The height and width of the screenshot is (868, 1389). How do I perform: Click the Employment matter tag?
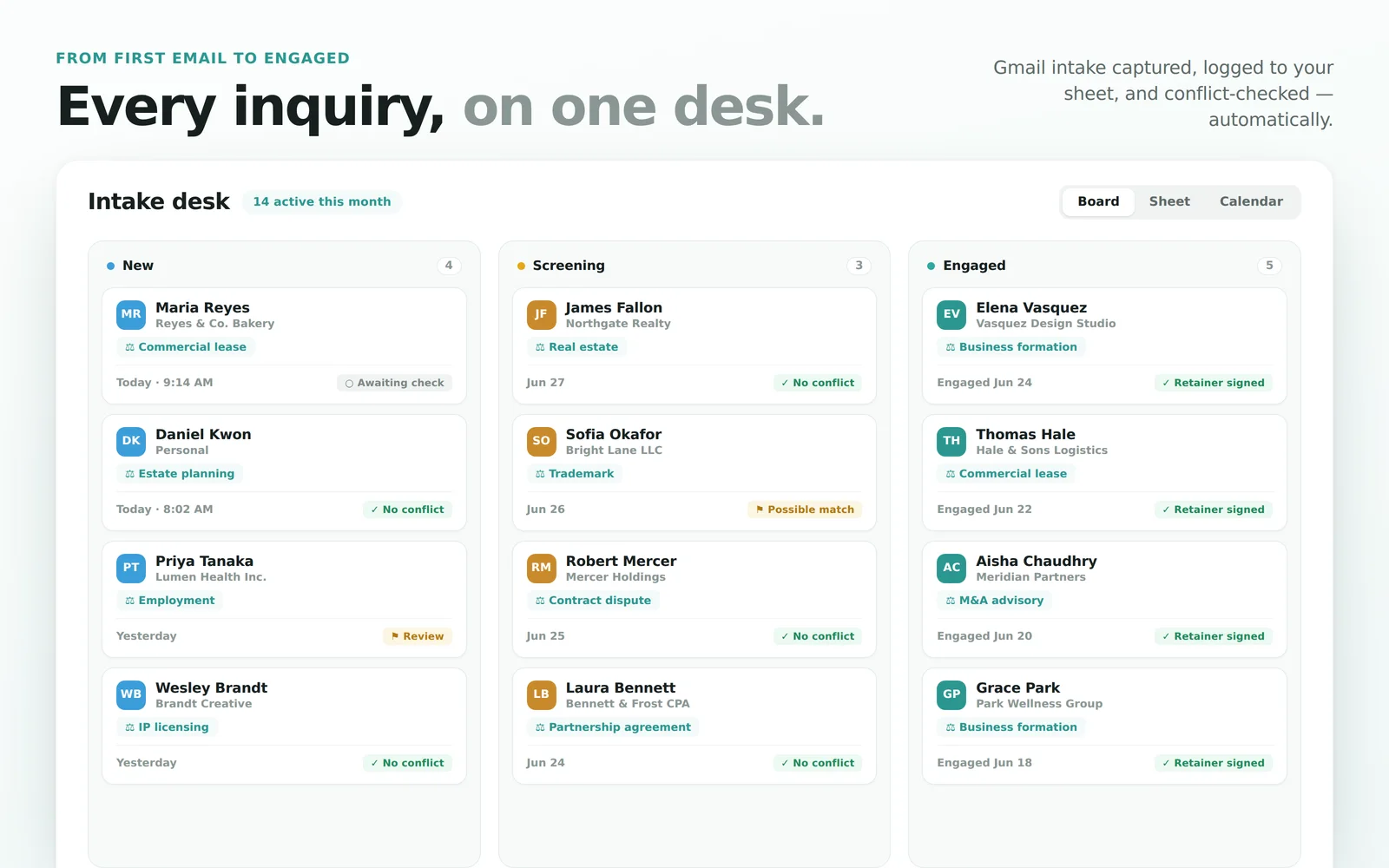[170, 601]
